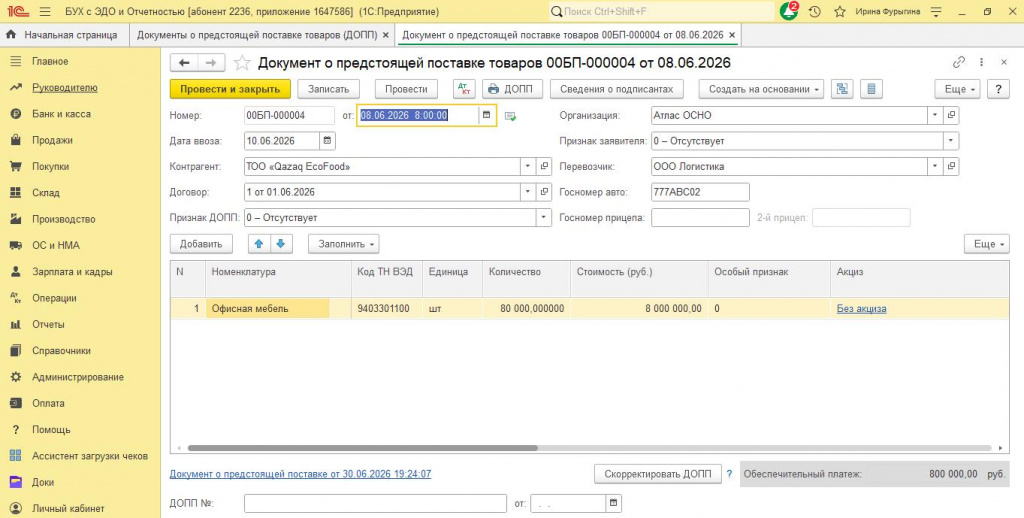Screen dimensions: 1024x518
Task: Open the Без акциза link
Action: tap(861, 308)
